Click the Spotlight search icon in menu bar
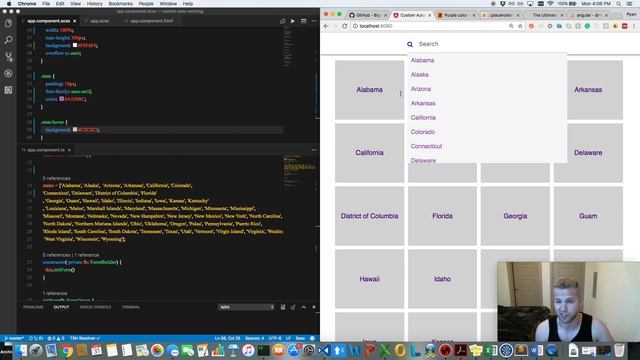 (619, 4)
